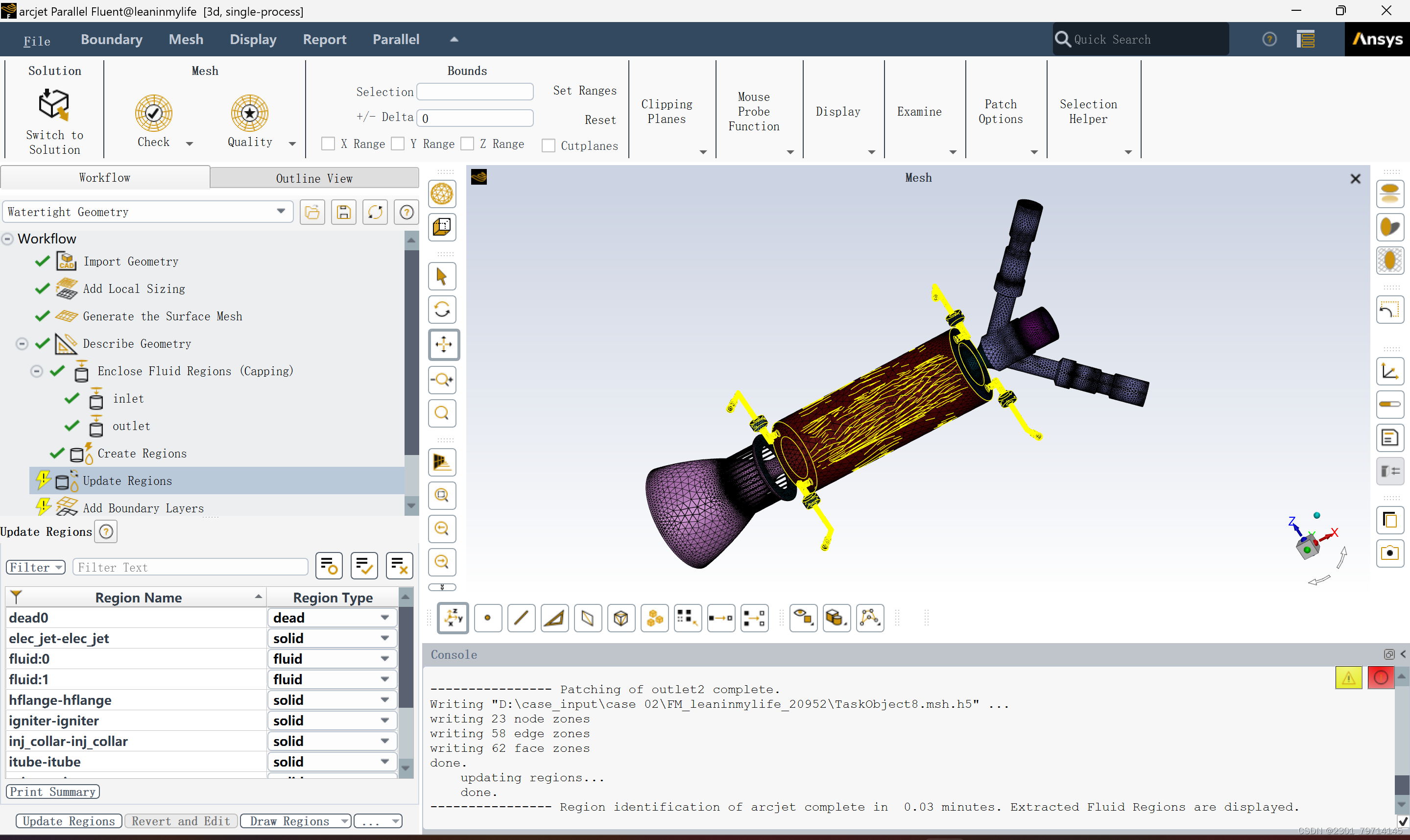Open region type dropdown for fluid:0
This screenshot has width=1410, height=840.
(385, 658)
